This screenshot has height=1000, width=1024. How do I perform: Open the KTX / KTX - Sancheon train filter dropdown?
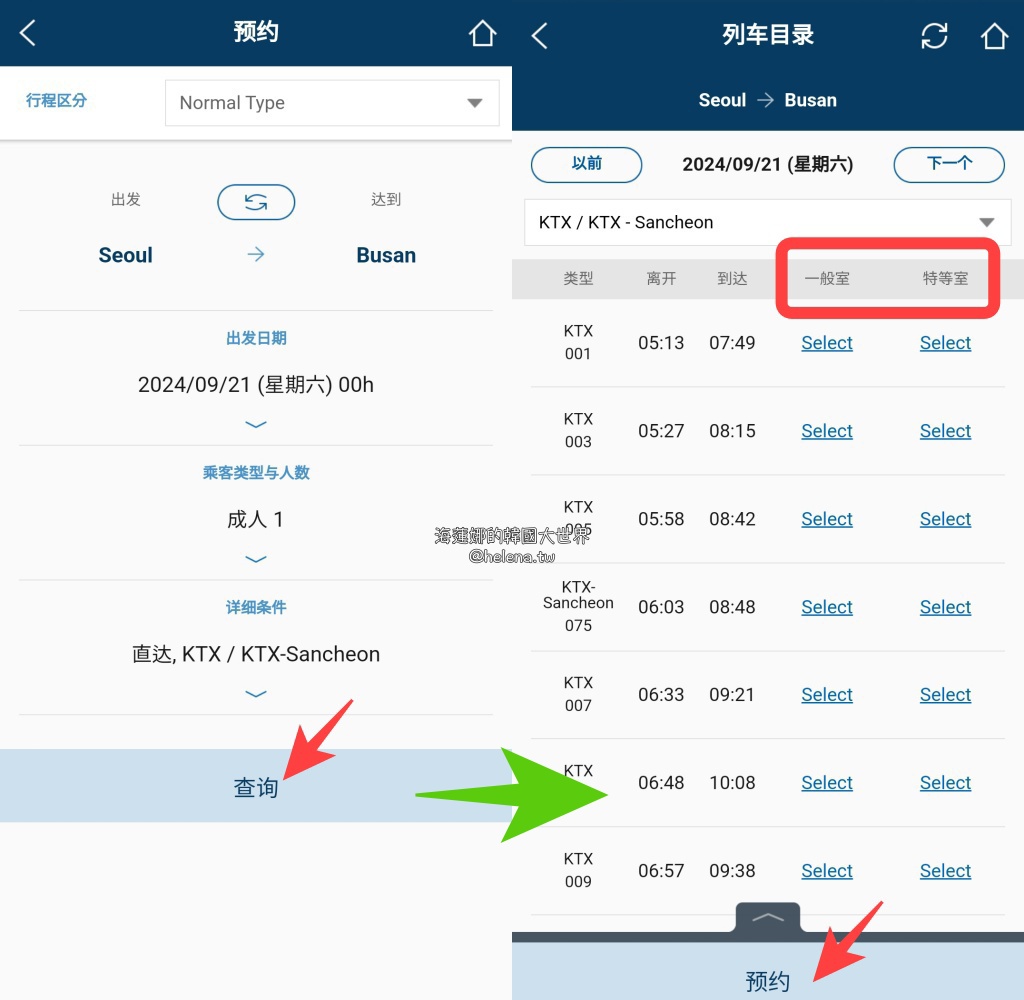pos(767,222)
